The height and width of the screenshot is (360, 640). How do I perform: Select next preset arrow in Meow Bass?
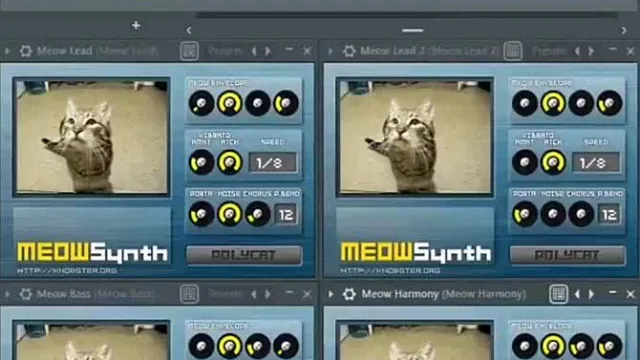pyautogui.click(x=268, y=294)
